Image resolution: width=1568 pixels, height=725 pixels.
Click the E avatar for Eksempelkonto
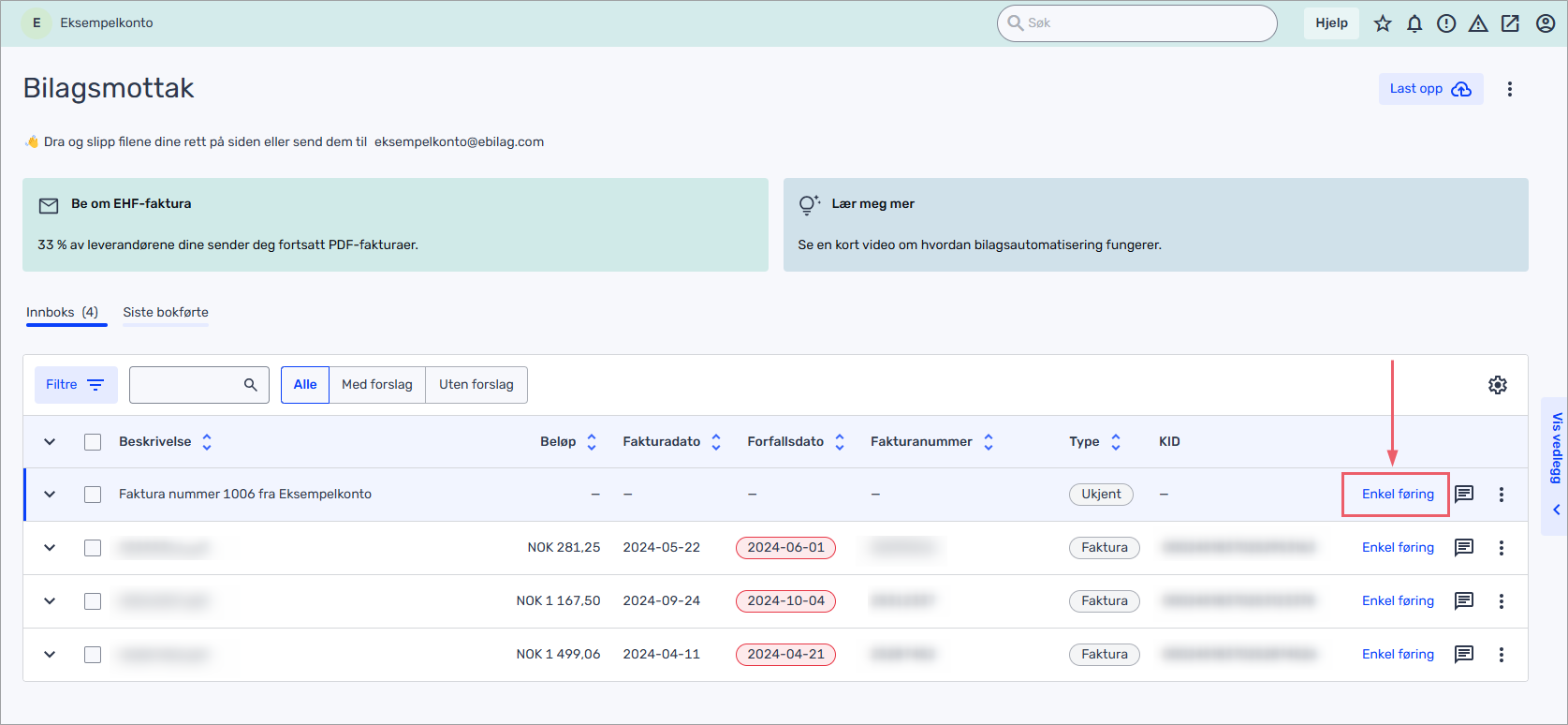(x=37, y=22)
